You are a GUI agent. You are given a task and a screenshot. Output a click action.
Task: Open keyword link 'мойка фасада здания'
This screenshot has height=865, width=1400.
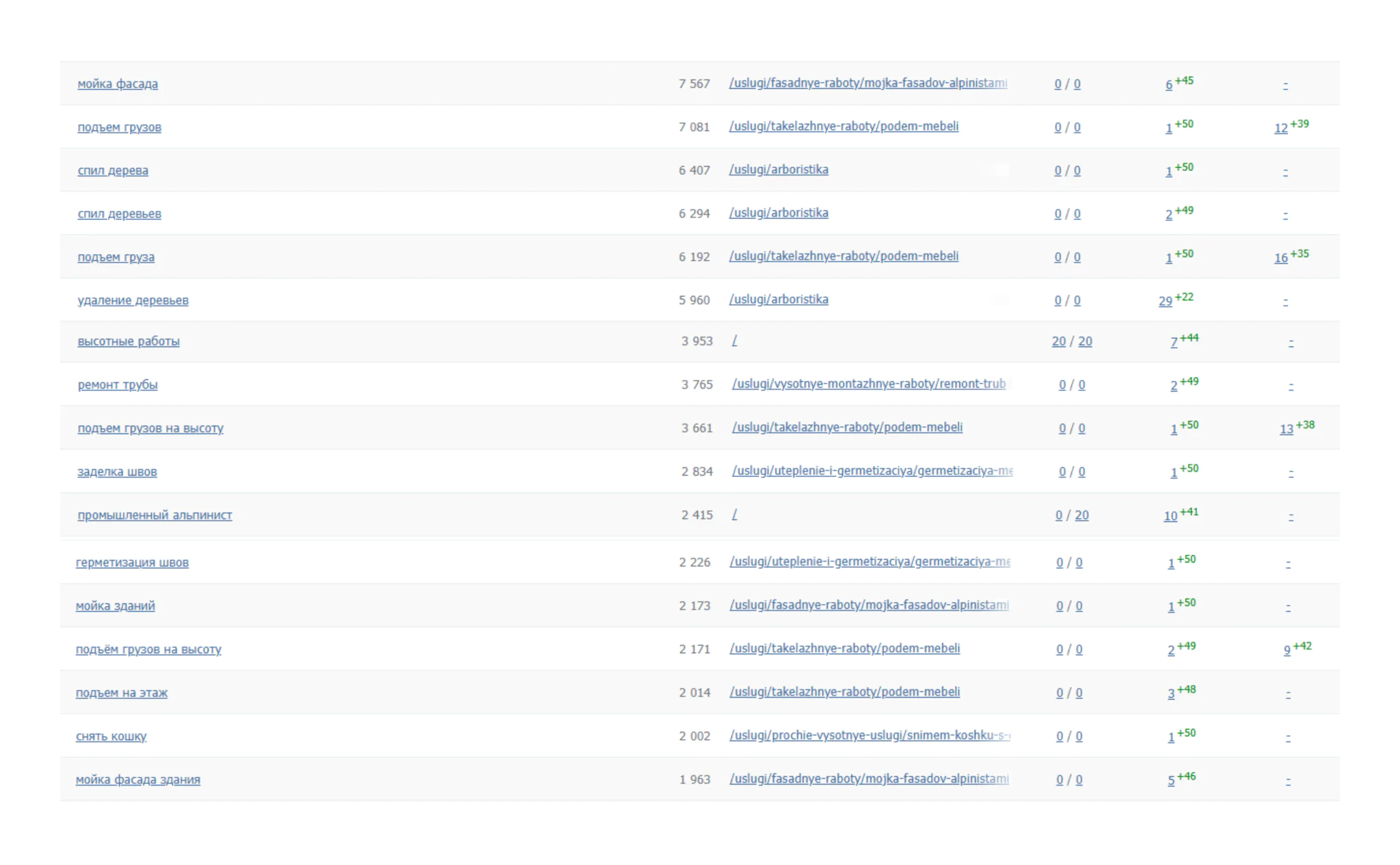click(137, 780)
